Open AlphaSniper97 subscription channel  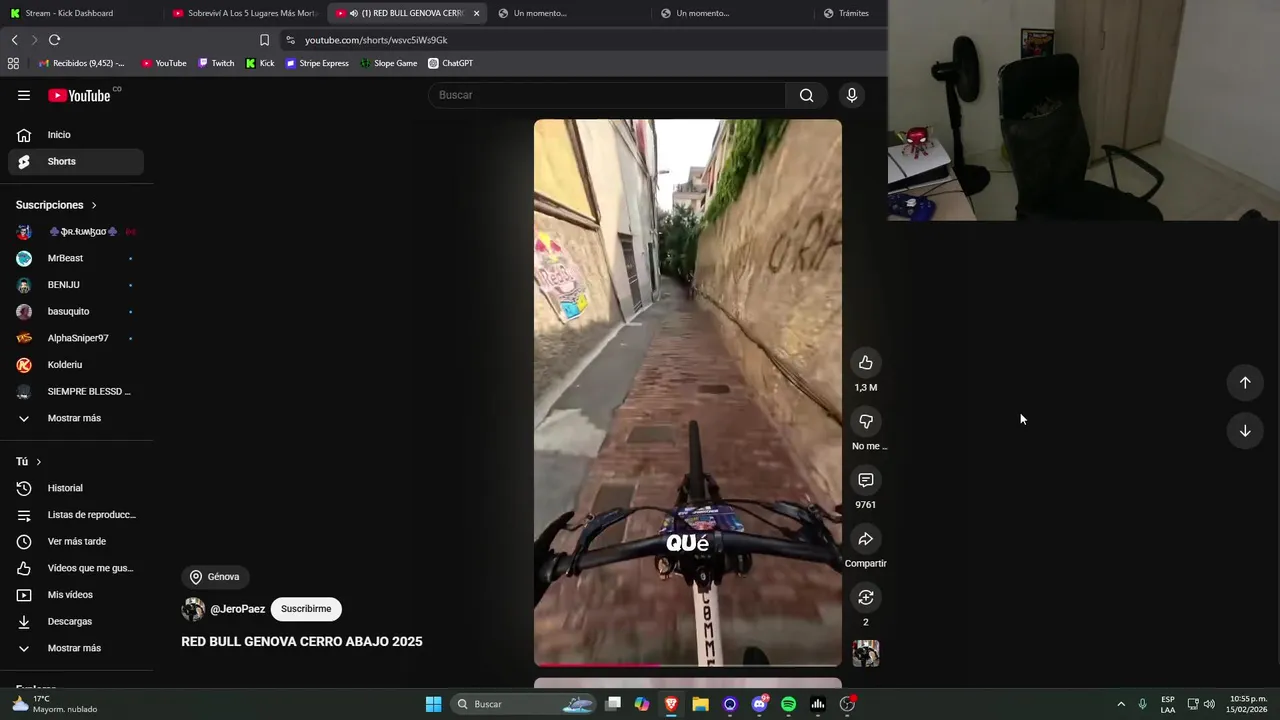pyautogui.click(x=75, y=338)
